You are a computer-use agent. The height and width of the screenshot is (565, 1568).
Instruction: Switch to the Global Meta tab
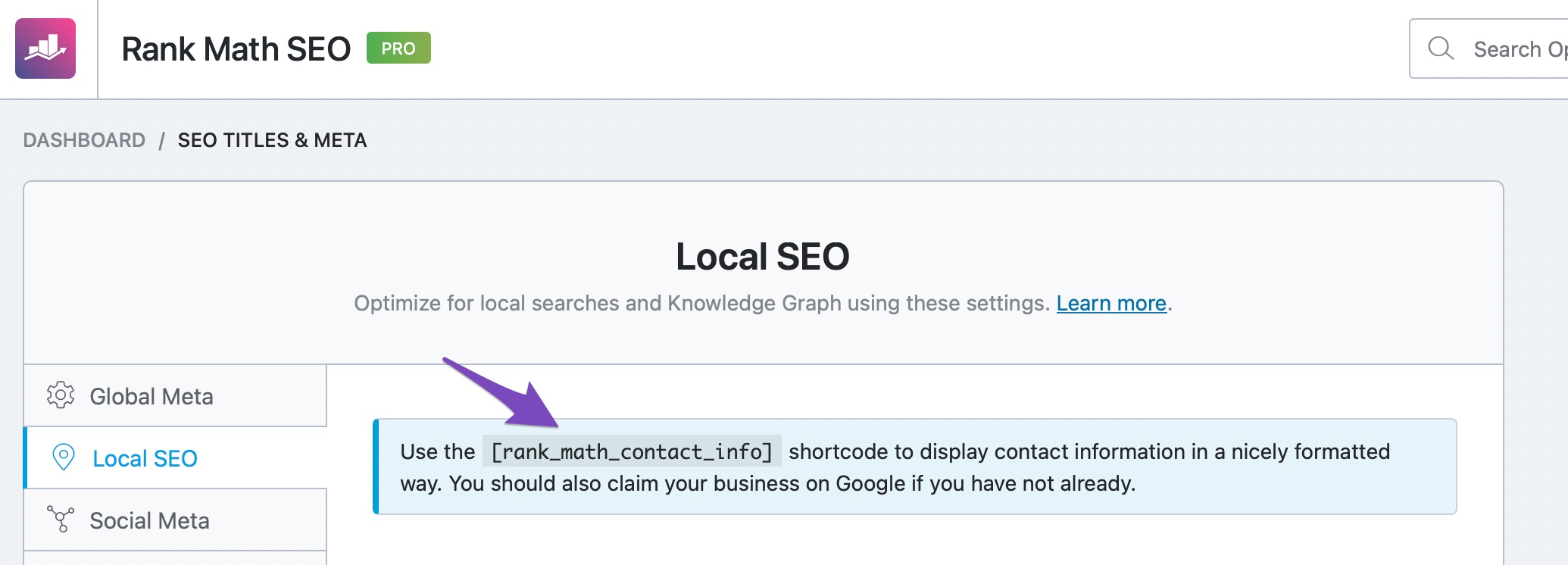pyautogui.click(x=151, y=396)
